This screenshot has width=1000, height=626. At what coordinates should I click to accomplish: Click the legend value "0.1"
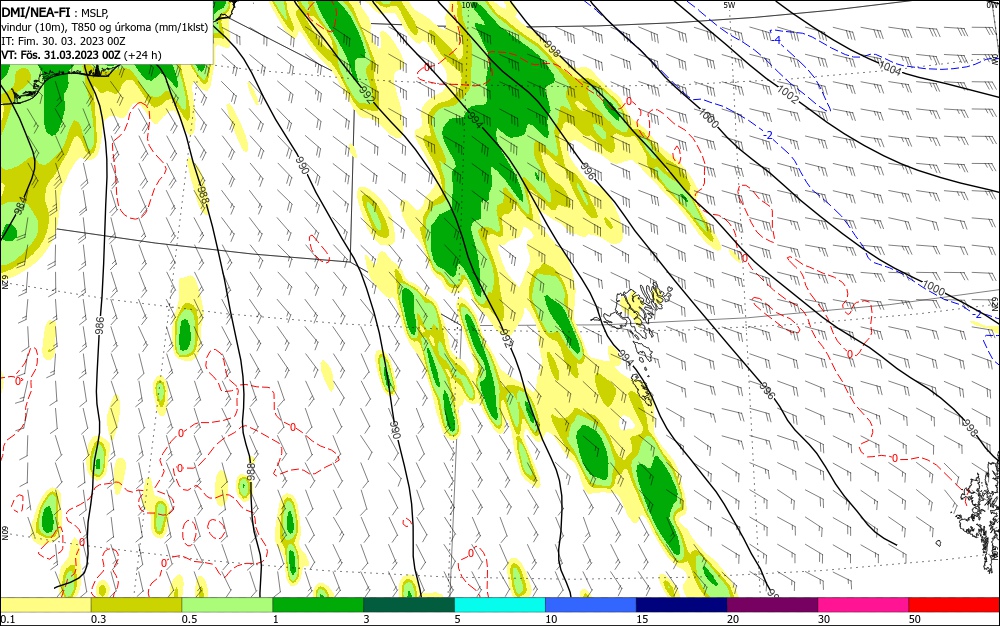[8, 619]
